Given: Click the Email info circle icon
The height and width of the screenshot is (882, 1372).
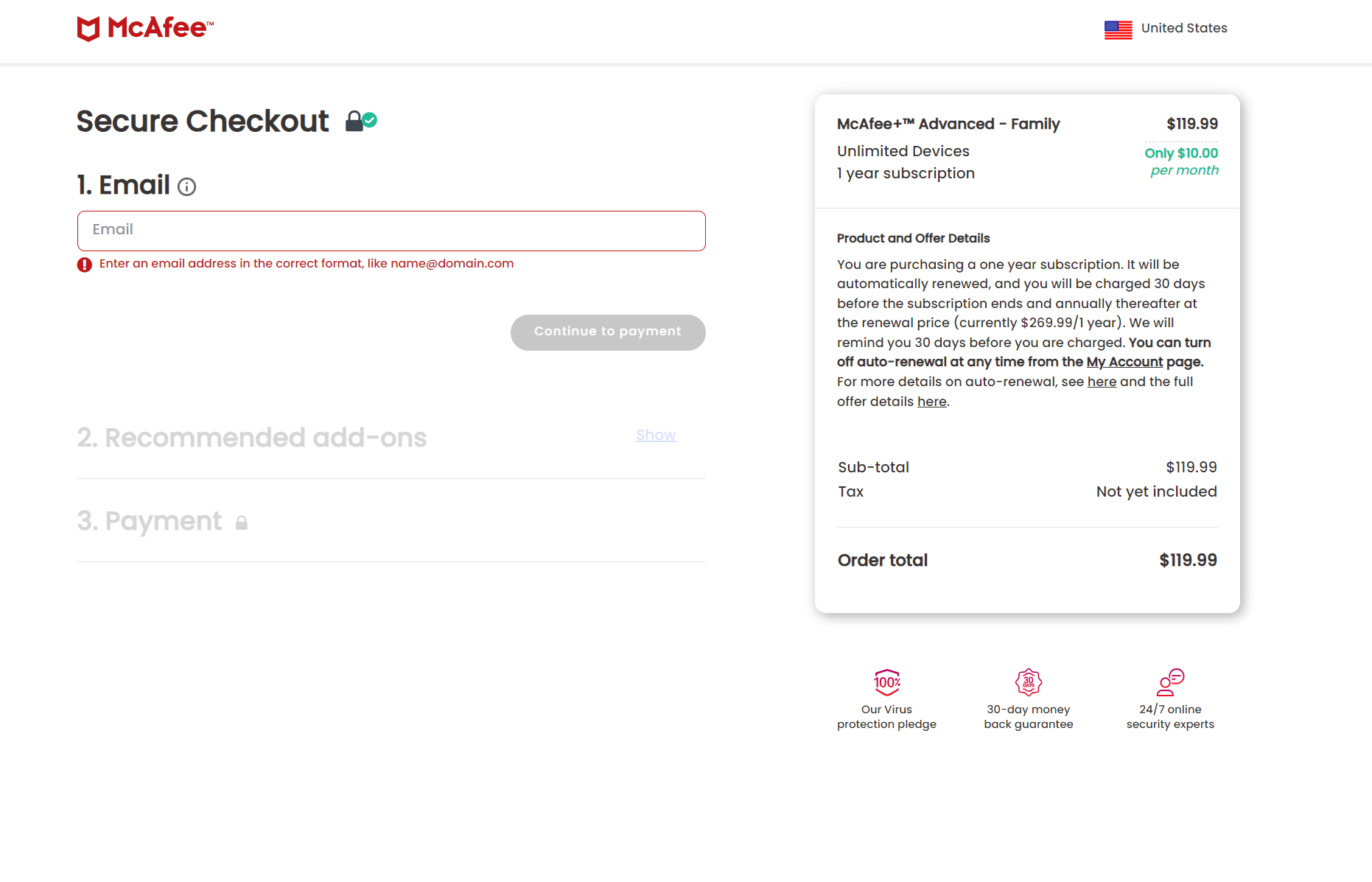Looking at the screenshot, I should (187, 187).
